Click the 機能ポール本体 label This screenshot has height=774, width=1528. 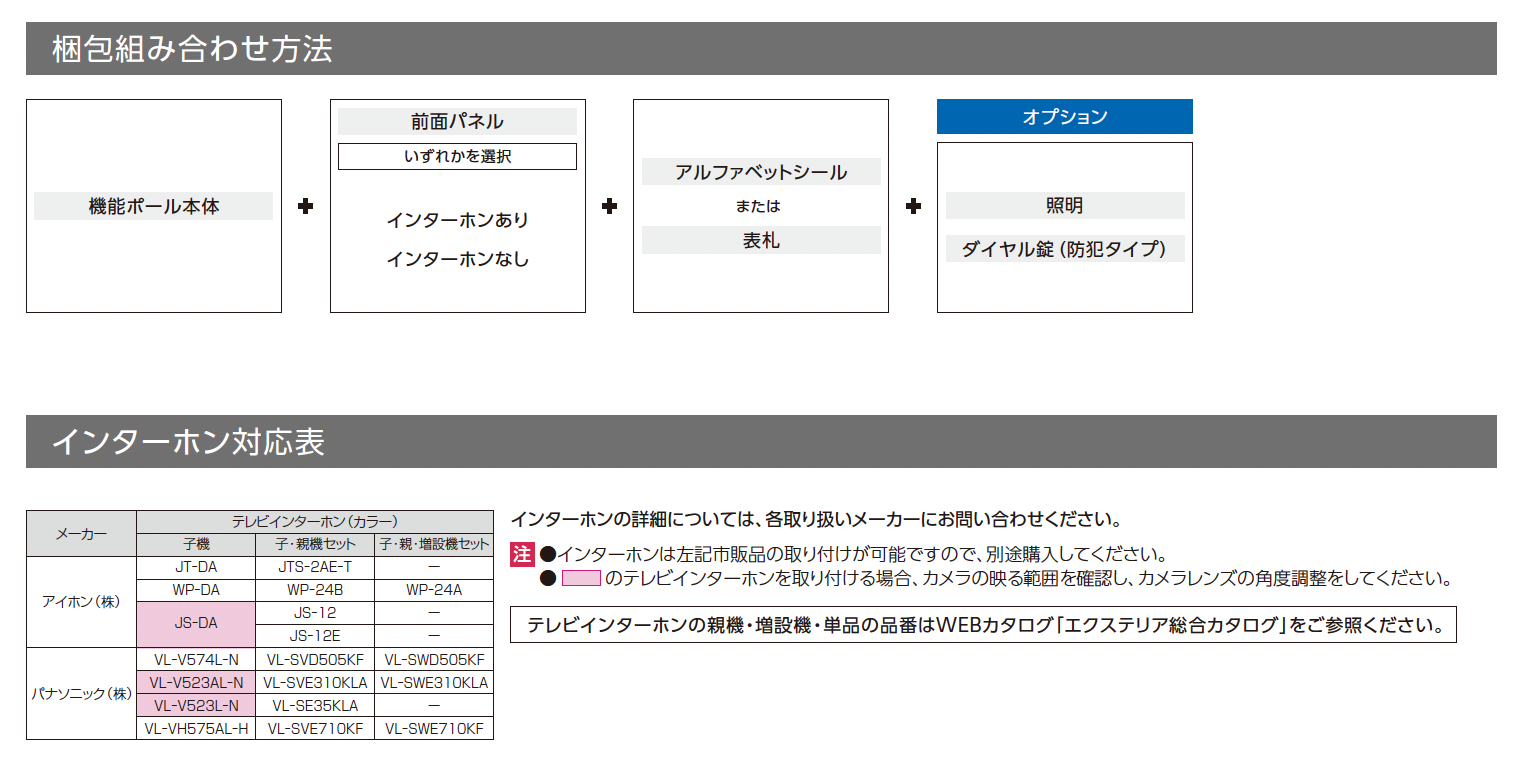[153, 206]
